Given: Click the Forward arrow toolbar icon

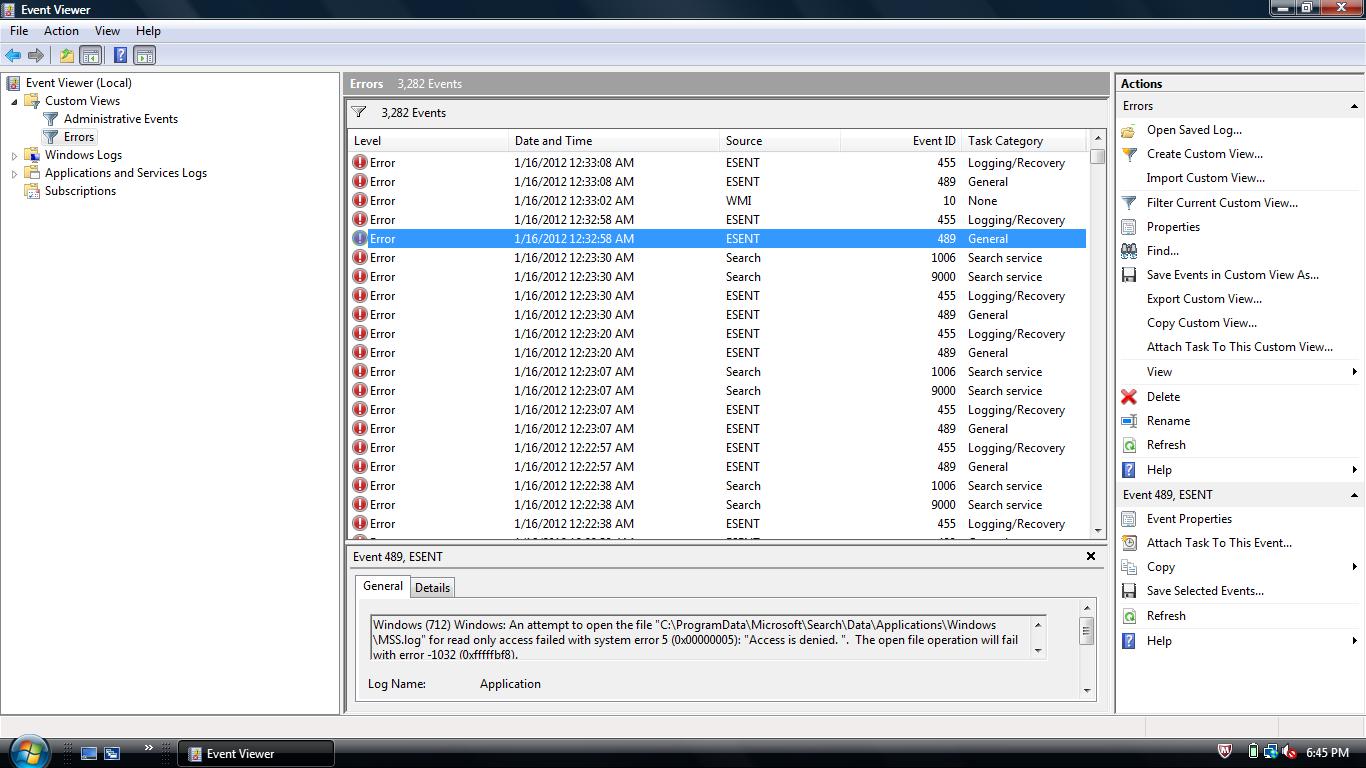Looking at the screenshot, I should click(x=36, y=55).
